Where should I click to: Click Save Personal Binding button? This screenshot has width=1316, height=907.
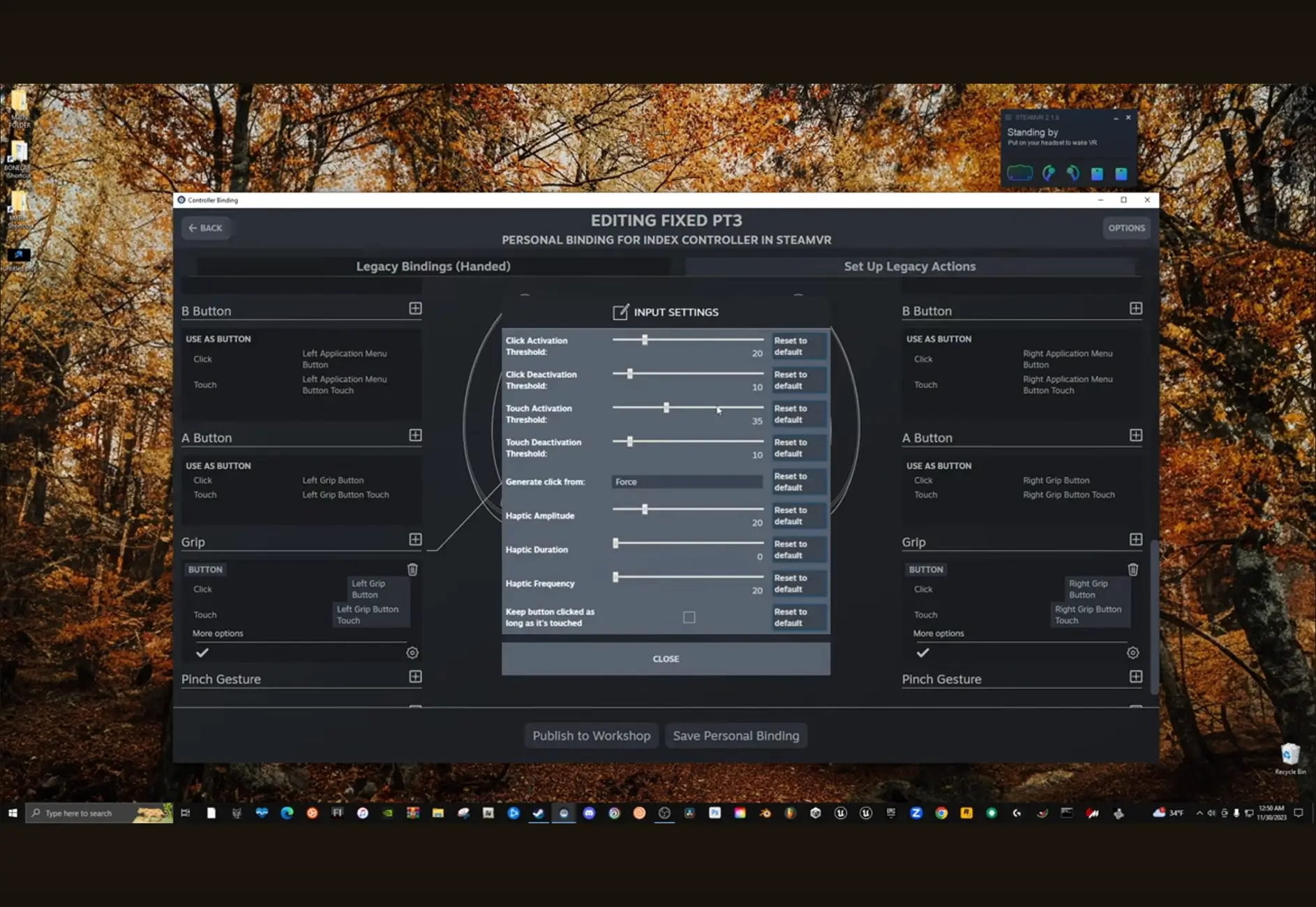pos(736,735)
